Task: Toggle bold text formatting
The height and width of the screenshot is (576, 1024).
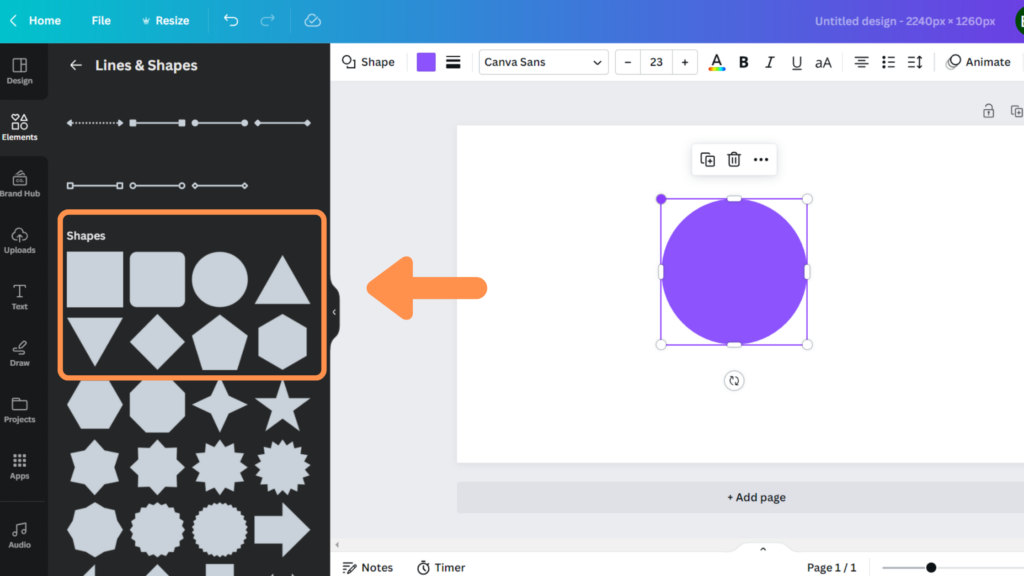Action: [743, 62]
